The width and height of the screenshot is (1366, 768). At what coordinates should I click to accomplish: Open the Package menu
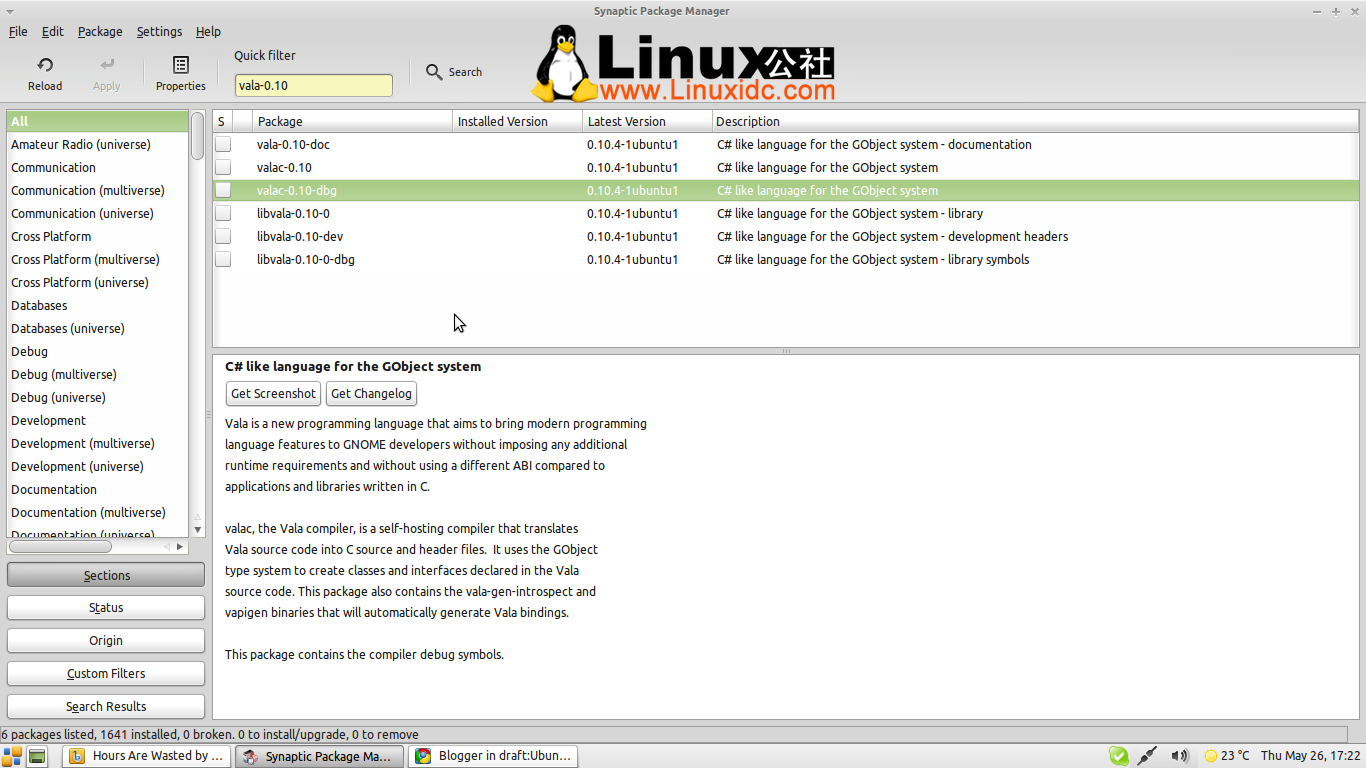(100, 32)
